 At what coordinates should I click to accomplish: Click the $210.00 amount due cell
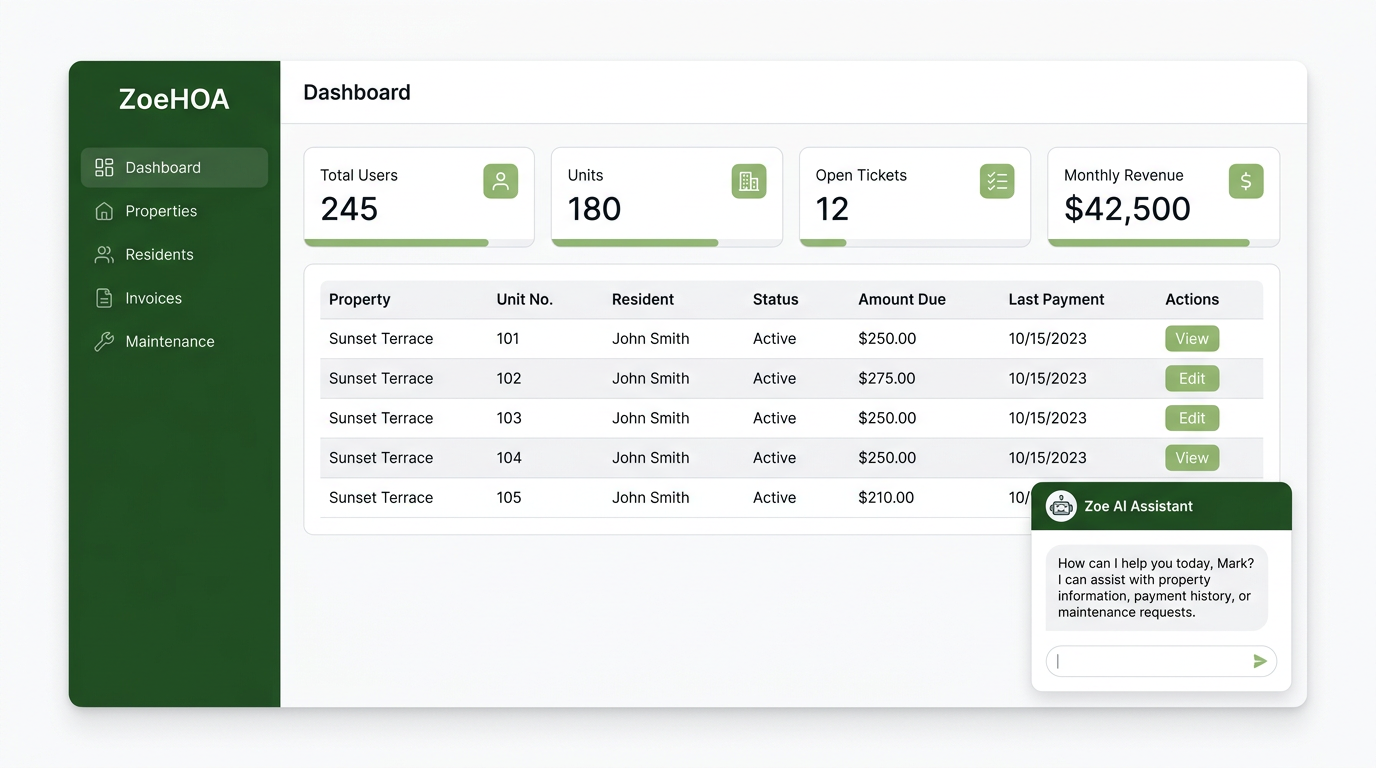pyautogui.click(x=886, y=498)
